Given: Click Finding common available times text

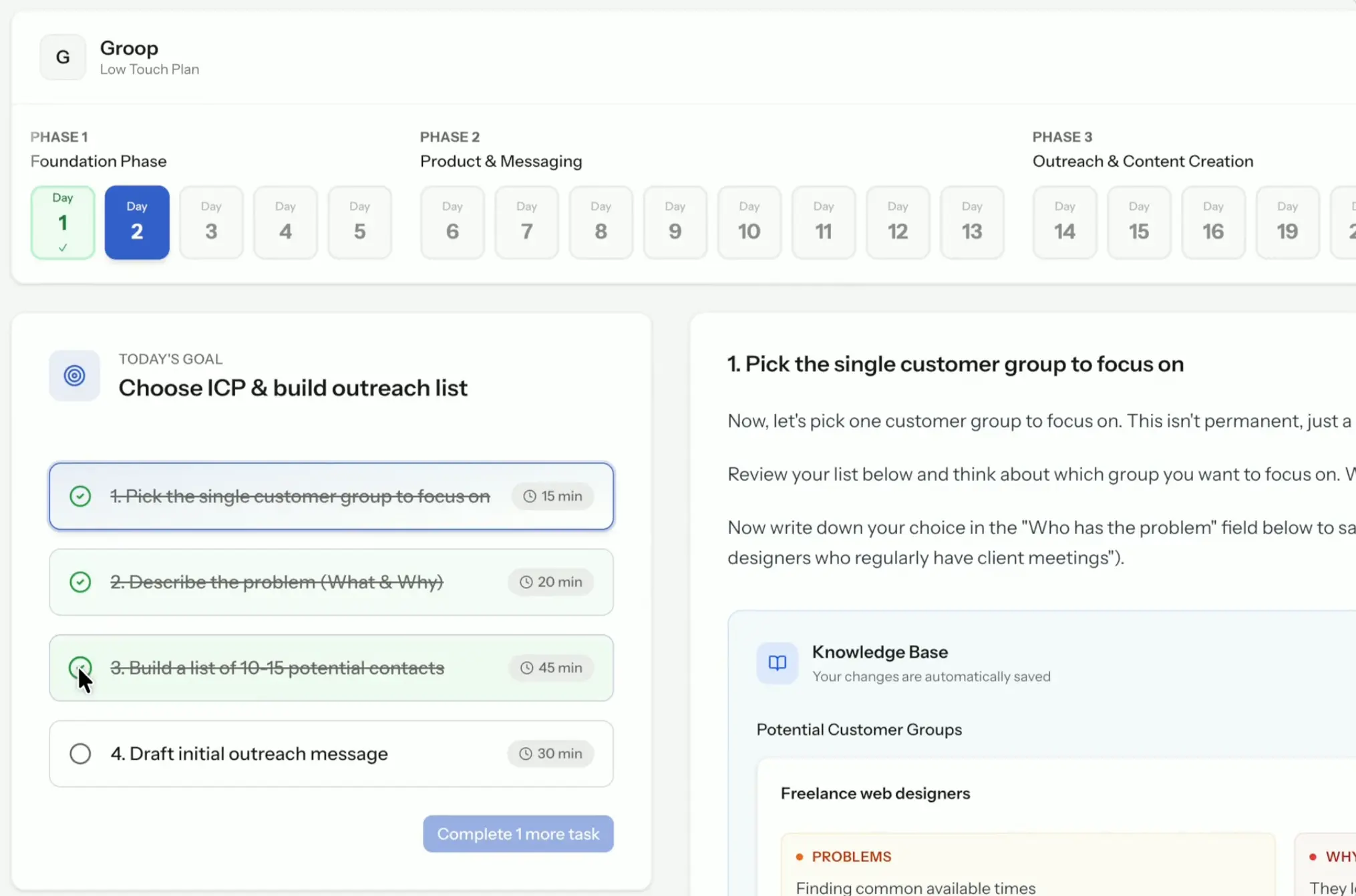Looking at the screenshot, I should (x=915, y=888).
